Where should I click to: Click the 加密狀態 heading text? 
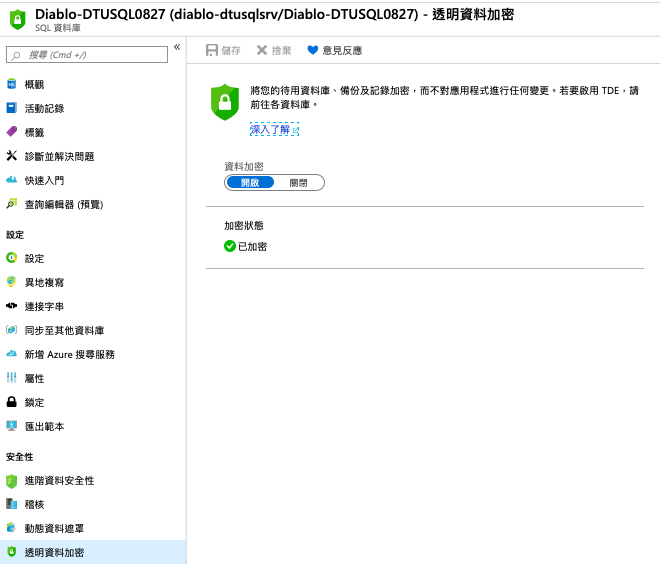click(244, 226)
